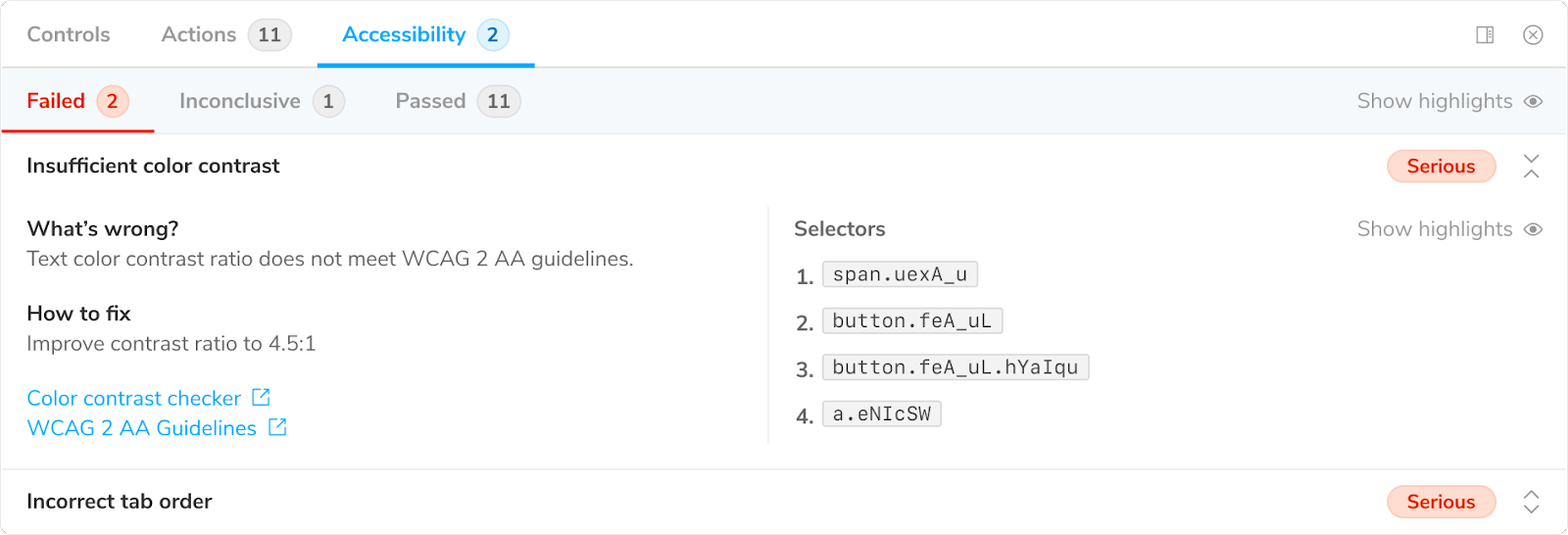Click the a.eNIcSW selector
This screenshot has width=1568, height=535.
point(881,413)
